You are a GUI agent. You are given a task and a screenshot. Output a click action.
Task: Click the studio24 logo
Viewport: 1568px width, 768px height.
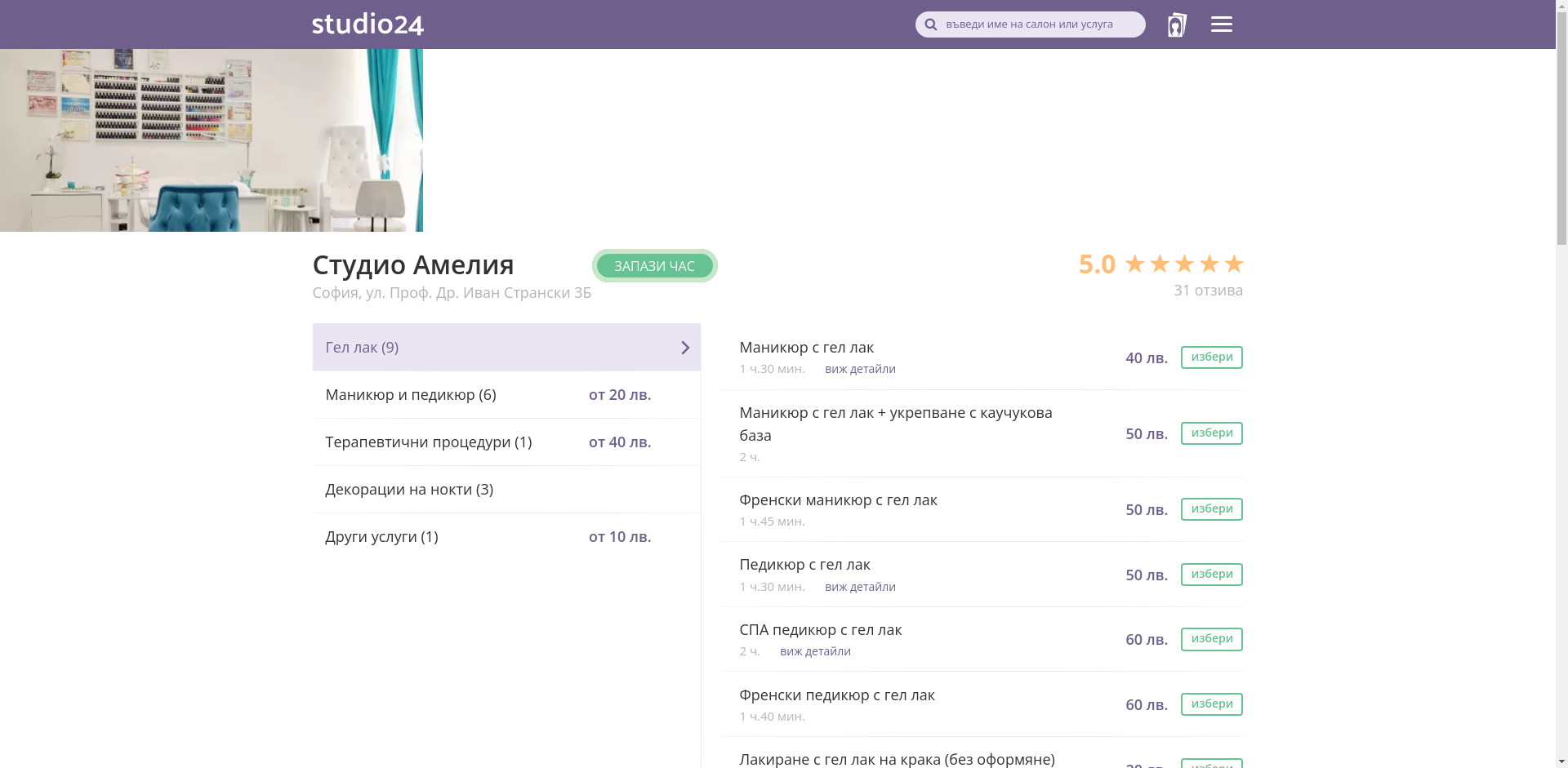(367, 23)
